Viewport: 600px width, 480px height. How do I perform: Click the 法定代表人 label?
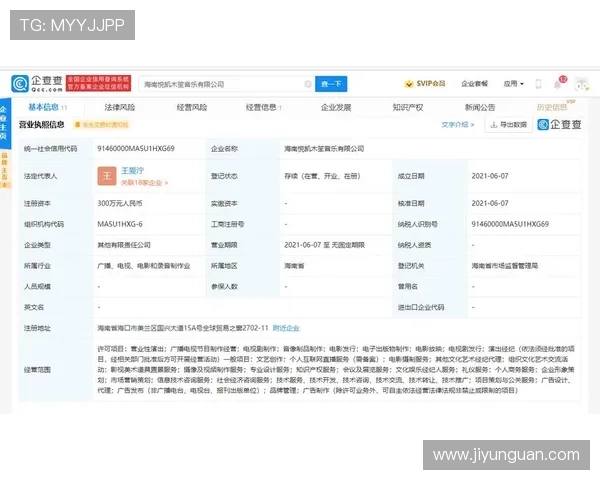(x=40, y=176)
